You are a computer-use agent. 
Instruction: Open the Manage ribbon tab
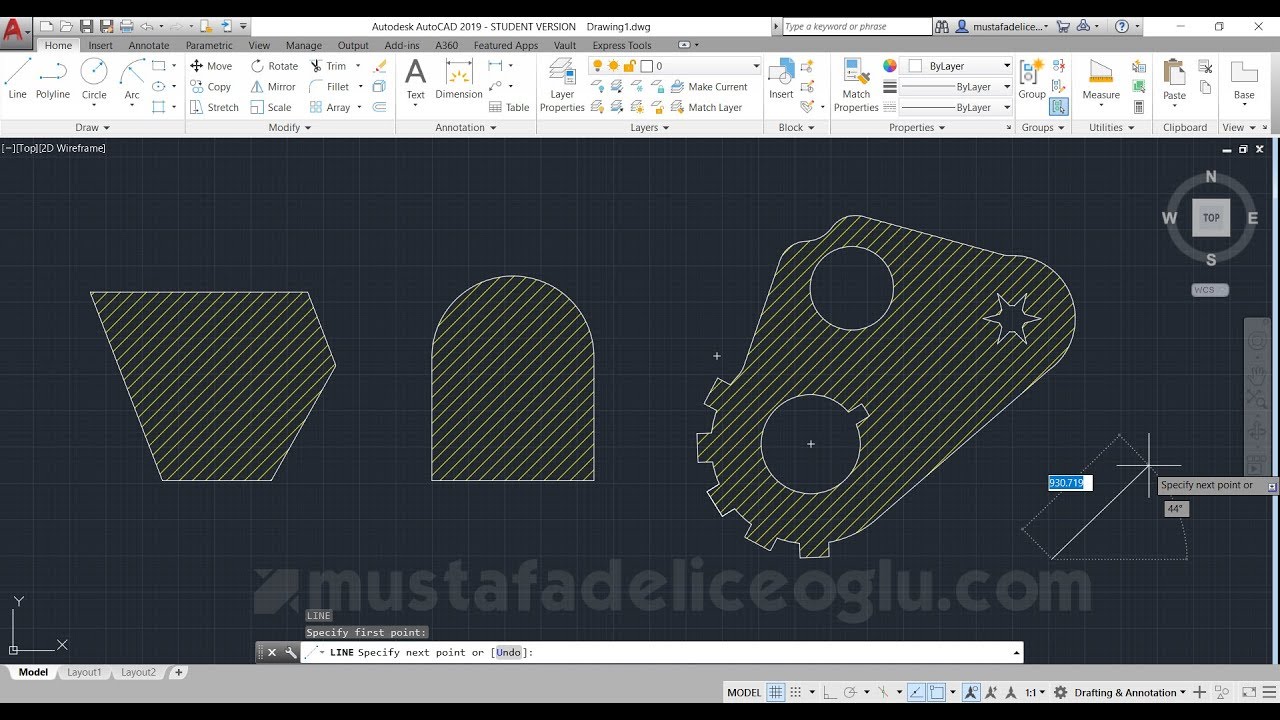pyautogui.click(x=303, y=45)
